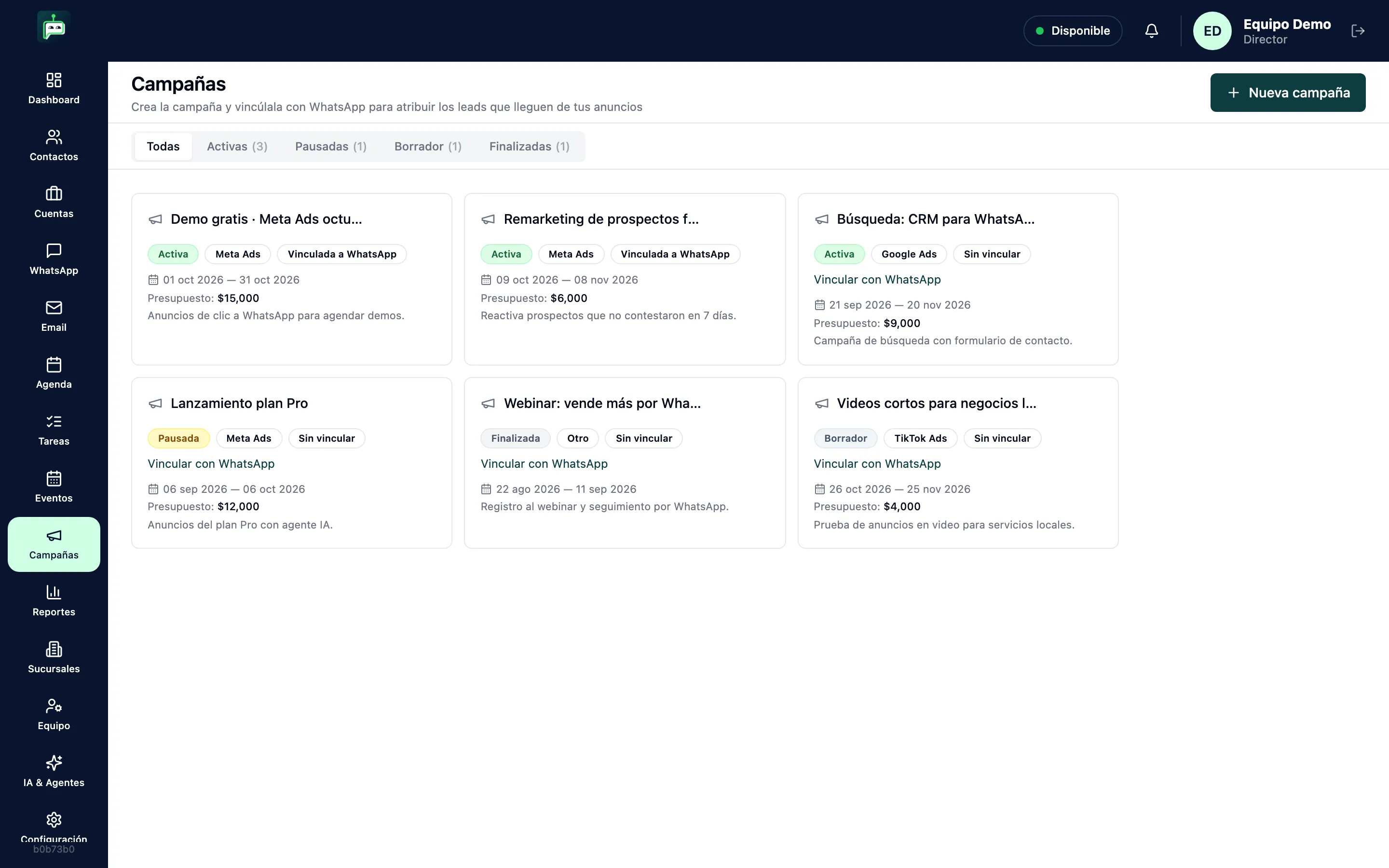Open the Dashboard sidebar icon
Screen dimensions: 1389x868
pos(54,88)
